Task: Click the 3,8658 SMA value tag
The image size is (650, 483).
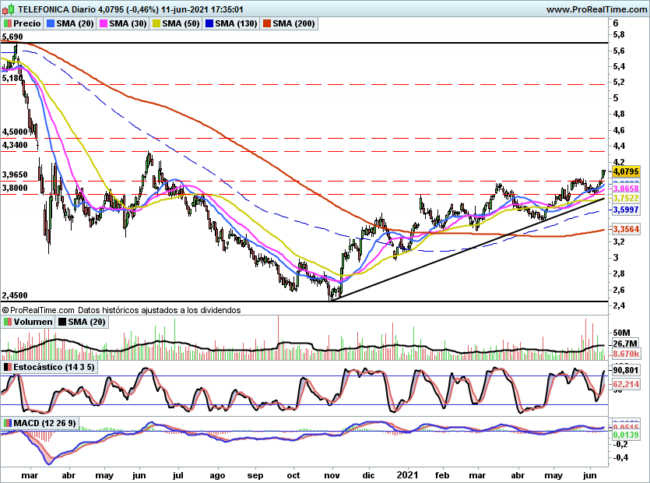Action: 626,189
